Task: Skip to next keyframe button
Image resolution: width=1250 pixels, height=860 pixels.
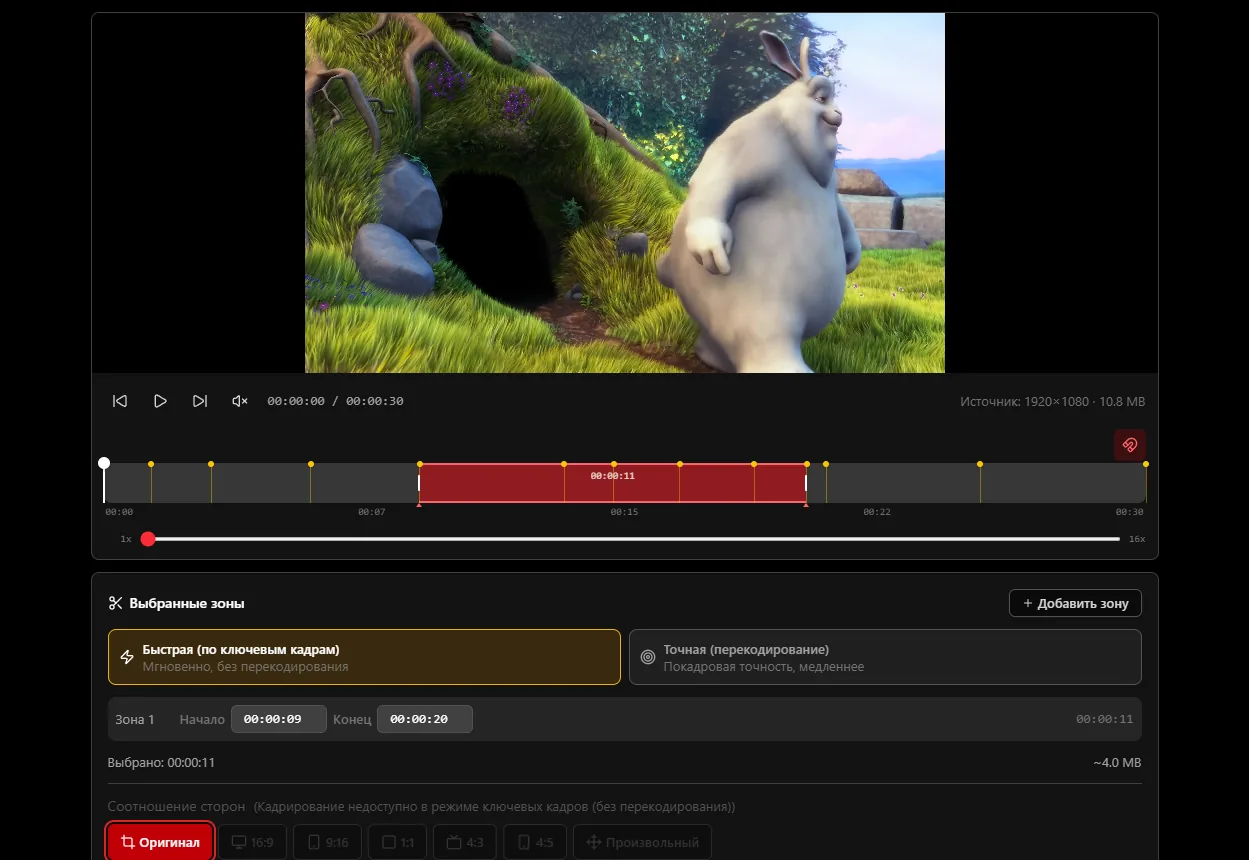Action: 200,401
